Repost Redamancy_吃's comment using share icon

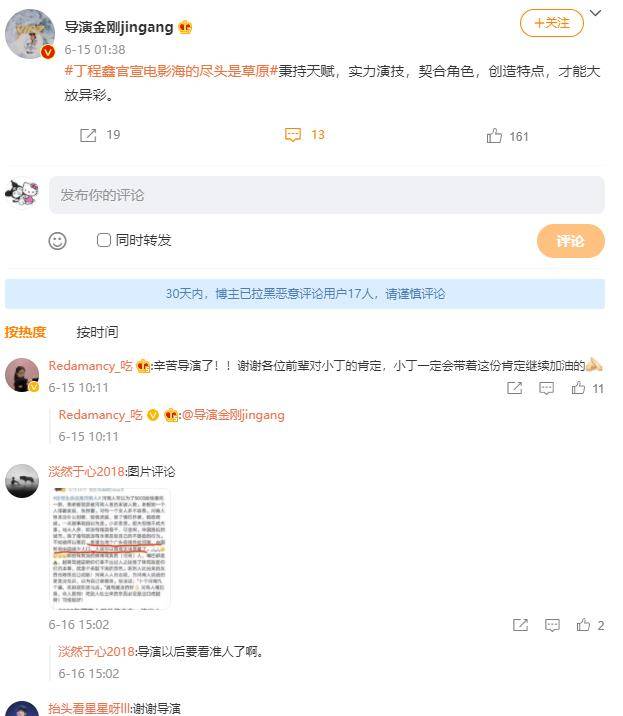[x=515, y=388]
